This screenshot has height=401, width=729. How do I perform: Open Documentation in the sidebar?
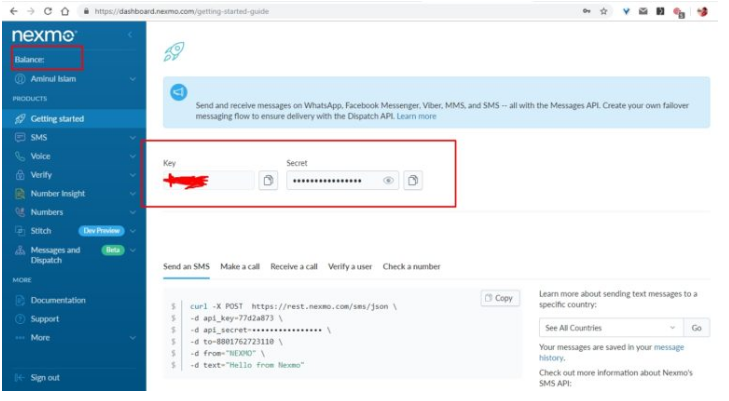click(57, 300)
